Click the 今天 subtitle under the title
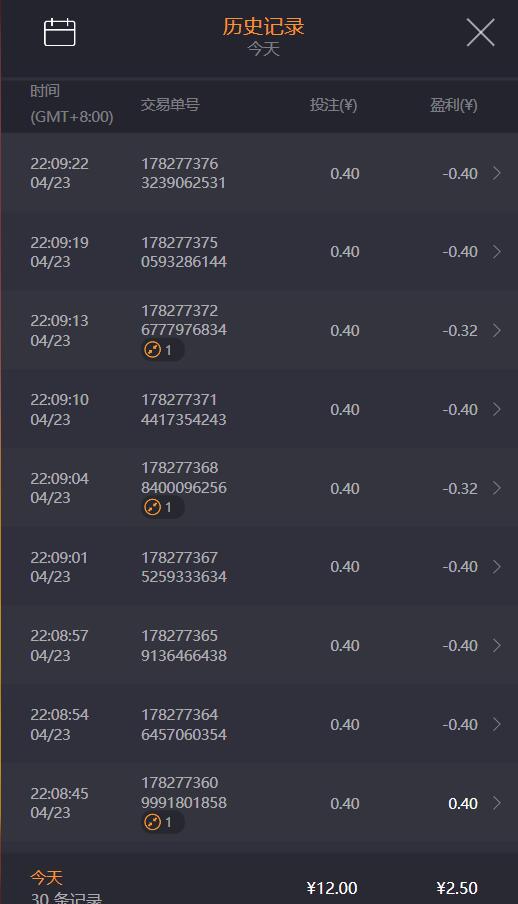The width and height of the screenshot is (518, 904). [x=264, y=49]
